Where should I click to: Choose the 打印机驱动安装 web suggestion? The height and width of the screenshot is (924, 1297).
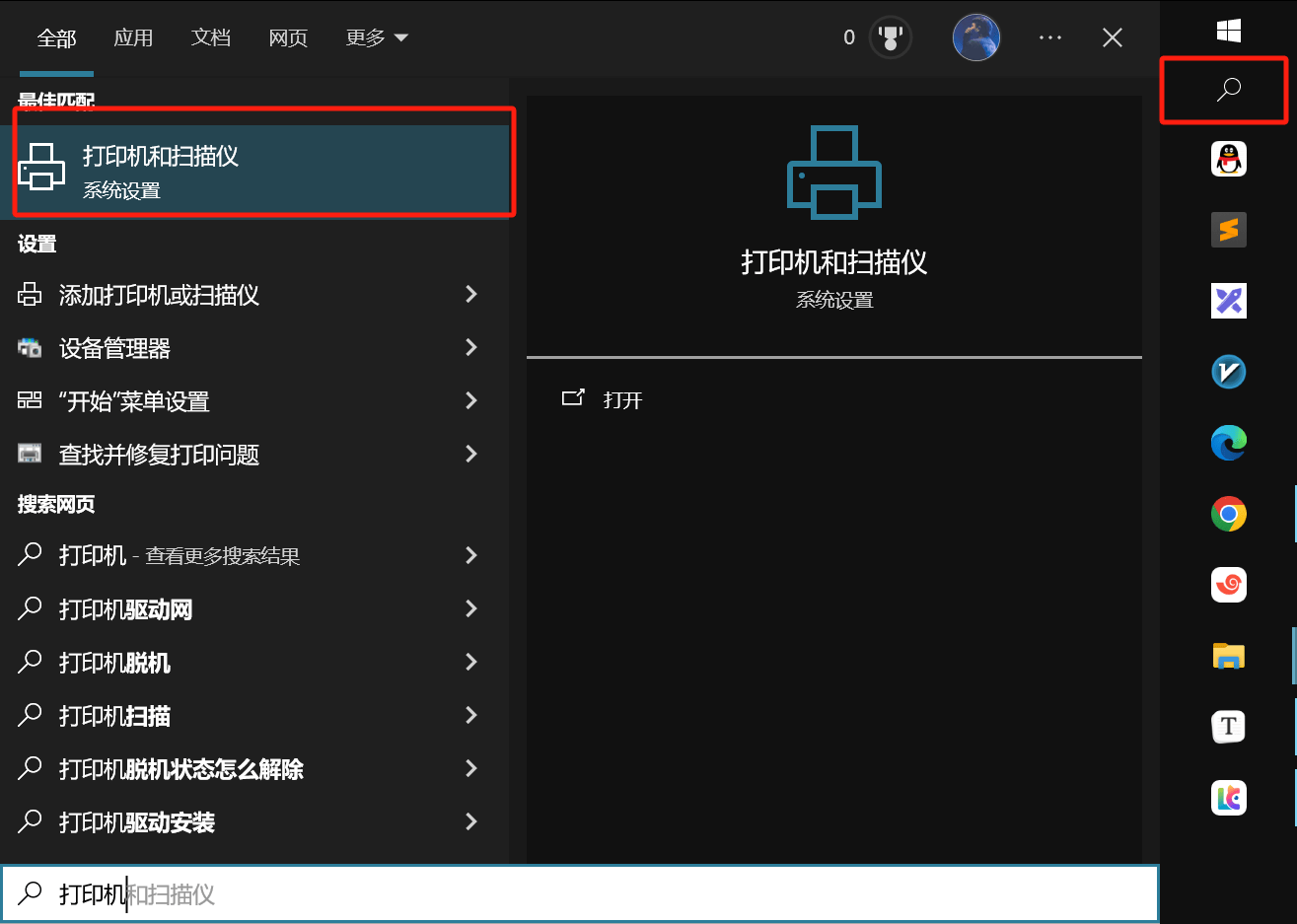(x=254, y=821)
